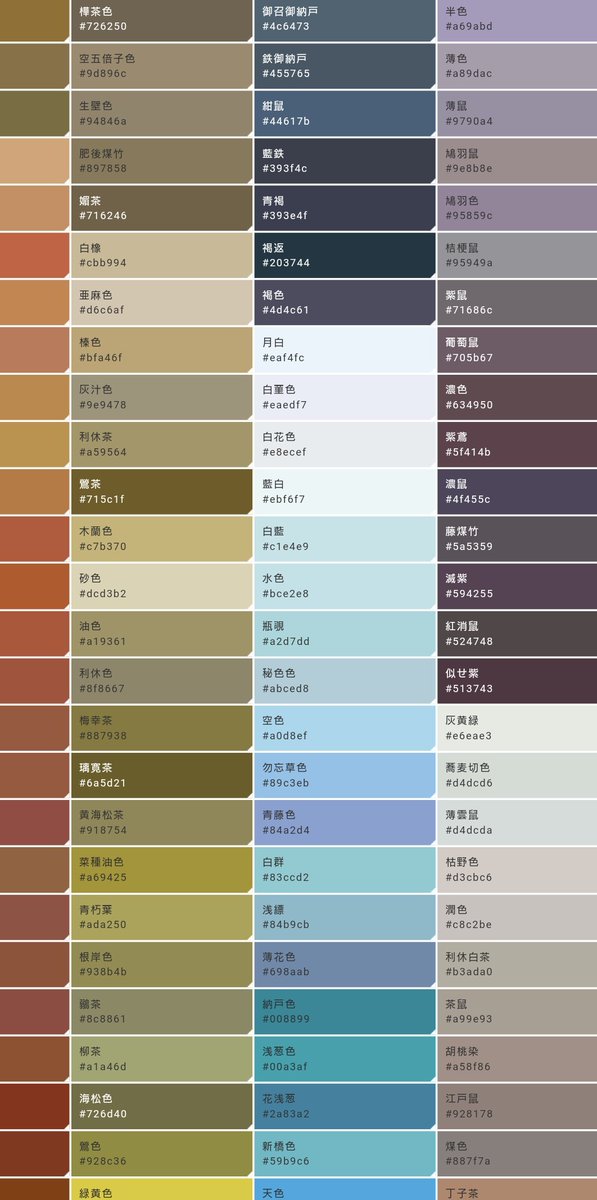Select the 紫鳶 #5f414b swatch
This screenshot has height=1200, width=597.
click(x=517, y=444)
